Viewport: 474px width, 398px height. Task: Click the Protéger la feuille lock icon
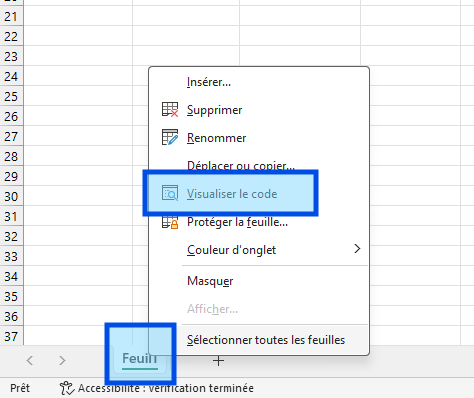170,222
